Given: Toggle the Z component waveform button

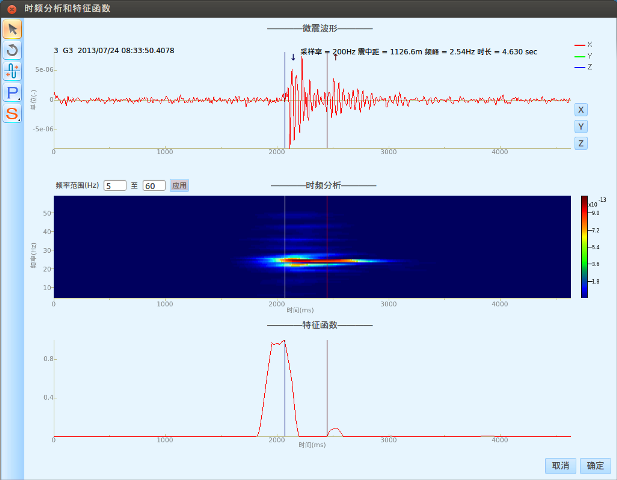Looking at the screenshot, I should coord(581,143).
